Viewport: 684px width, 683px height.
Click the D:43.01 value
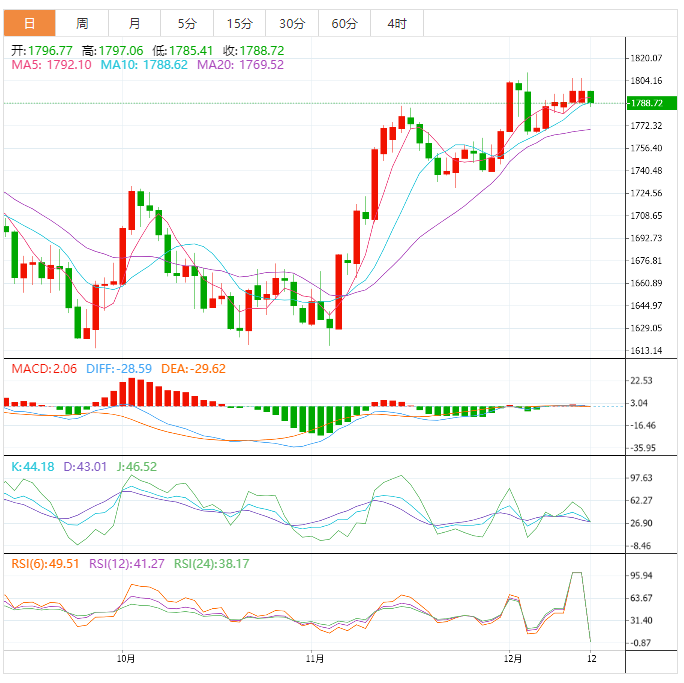85,467
